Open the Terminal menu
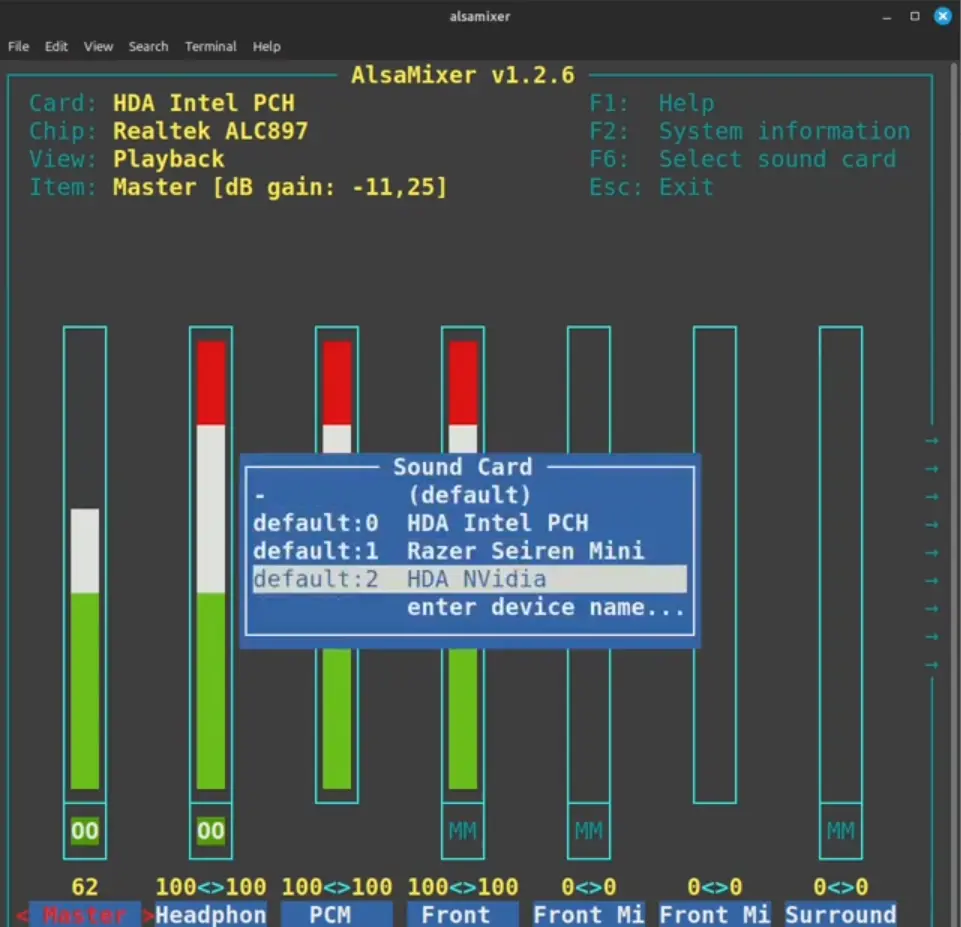Viewport: 961px width, 927px height. (x=210, y=46)
